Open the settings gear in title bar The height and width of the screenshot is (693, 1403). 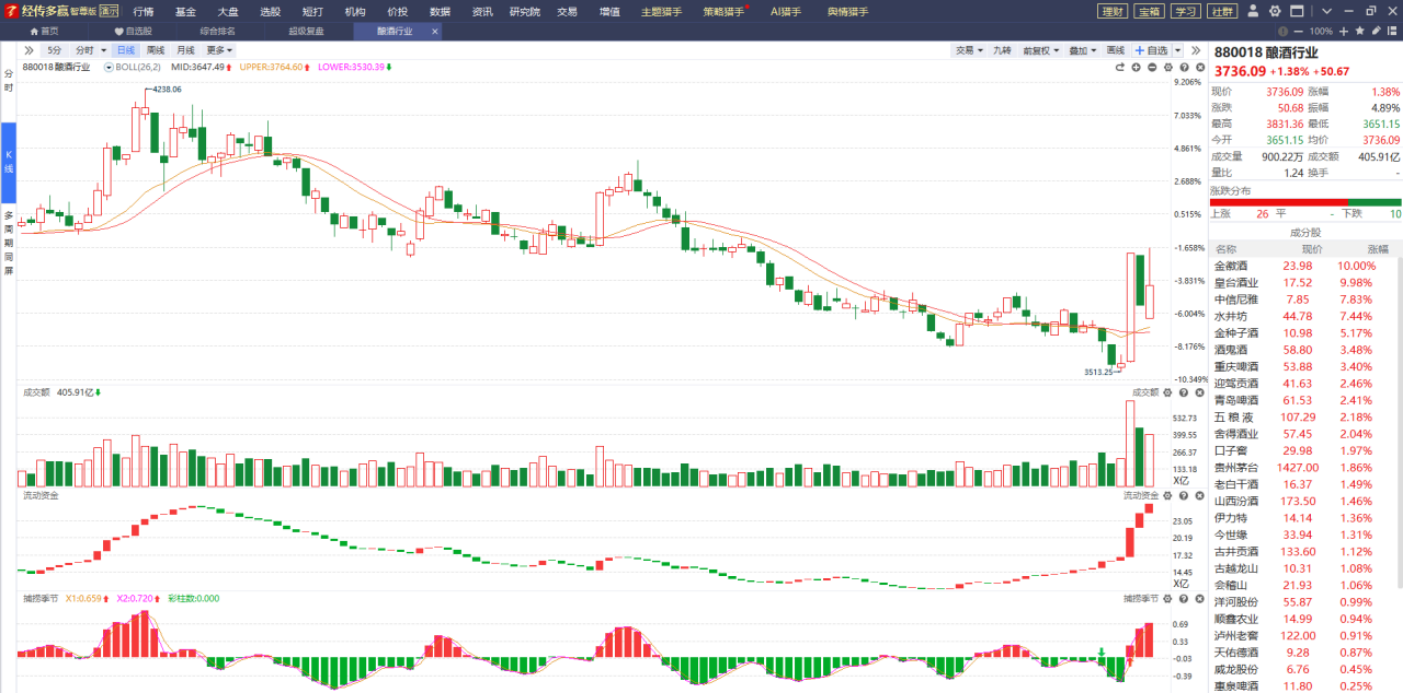[x=1274, y=11]
